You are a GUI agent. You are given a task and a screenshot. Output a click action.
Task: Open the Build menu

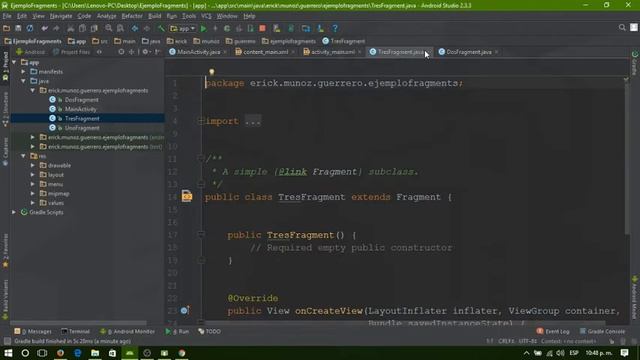coord(154,16)
